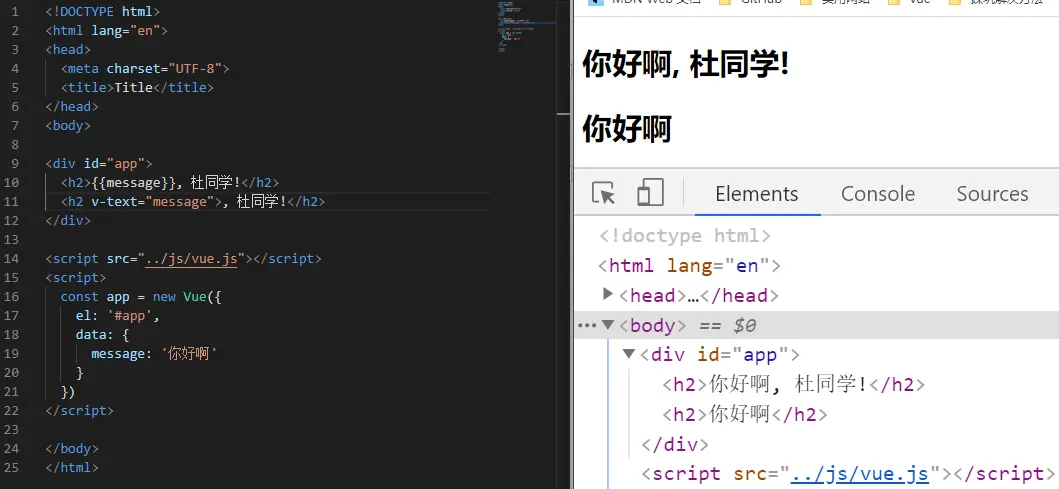This screenshot has height=489, width=1059.
Task: Click the 'data: {' line in editor
Action: pyautogui.click(x=102, y=334)
